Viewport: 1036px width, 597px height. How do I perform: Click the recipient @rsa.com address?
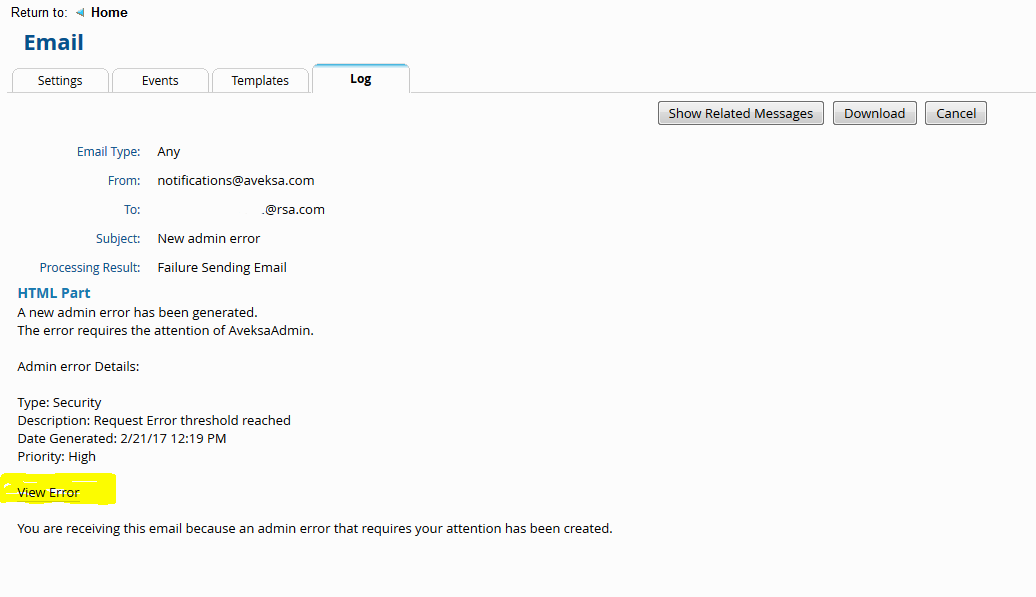click(x=293, y=210)
